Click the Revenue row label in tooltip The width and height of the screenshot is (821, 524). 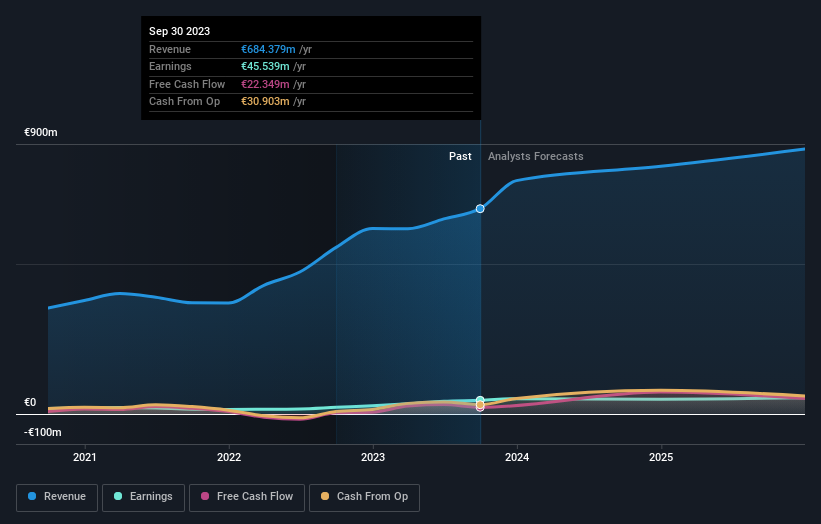(170, 49)
